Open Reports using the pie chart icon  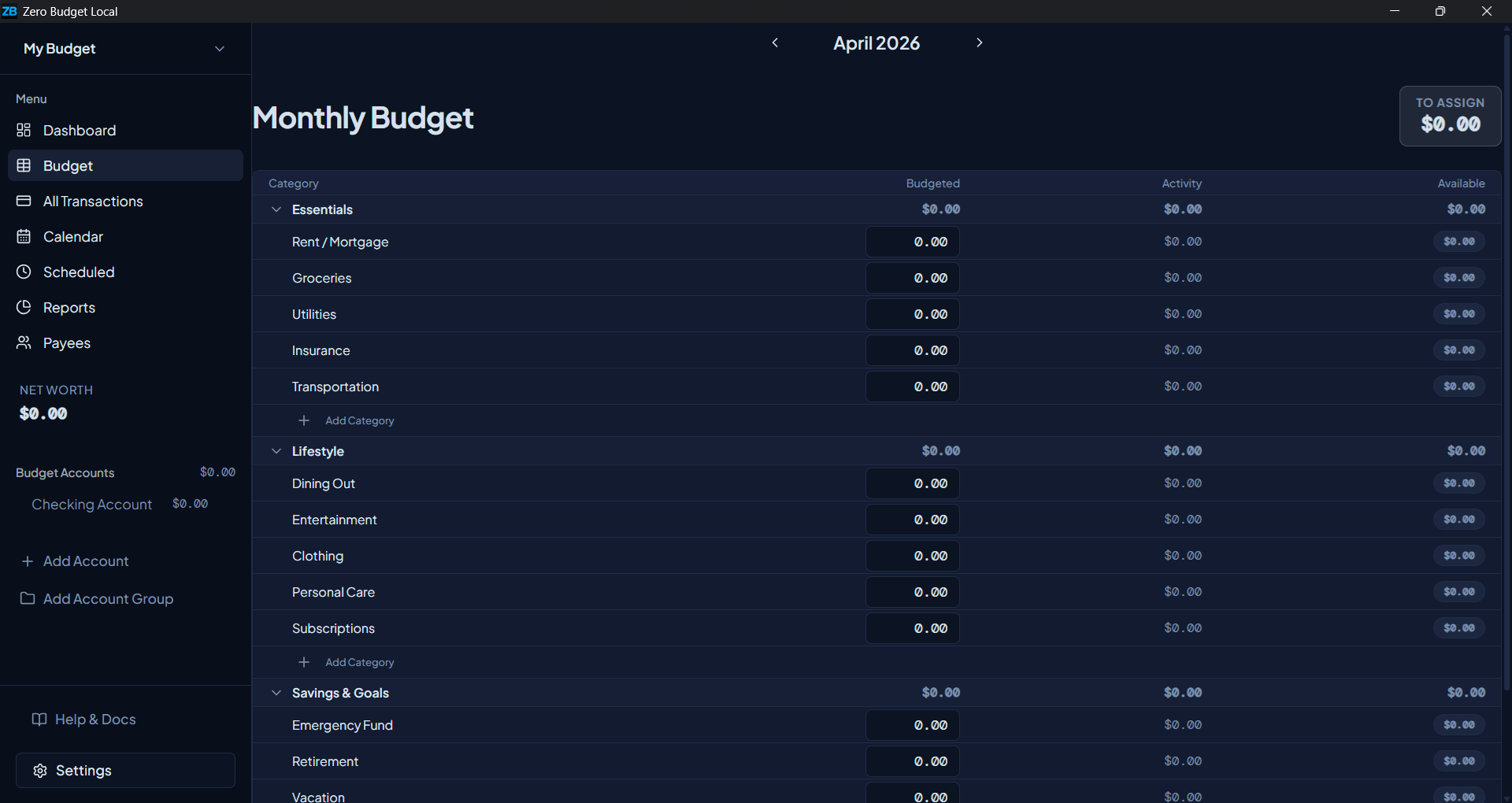(x=24, y=307)
